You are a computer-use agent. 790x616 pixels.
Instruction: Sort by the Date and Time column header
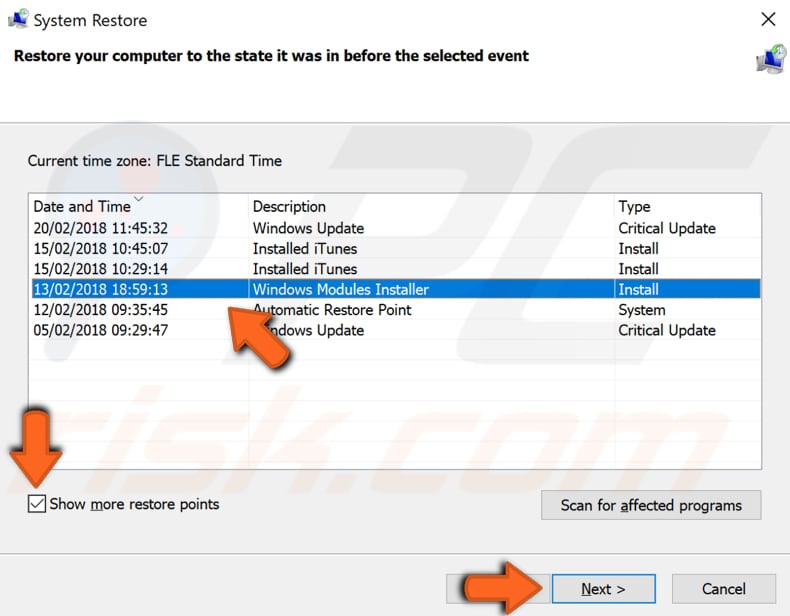[x=82, y=206]
